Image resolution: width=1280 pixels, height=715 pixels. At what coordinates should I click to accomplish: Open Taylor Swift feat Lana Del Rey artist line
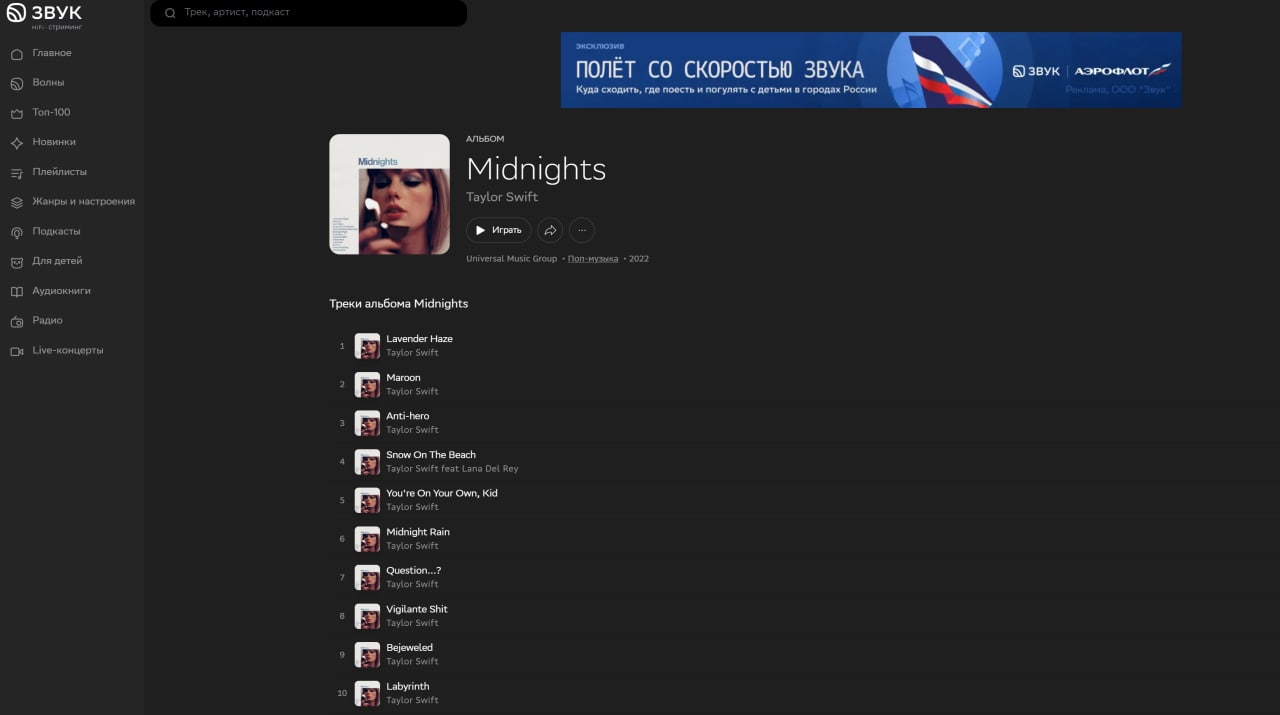tap(452, 469)
